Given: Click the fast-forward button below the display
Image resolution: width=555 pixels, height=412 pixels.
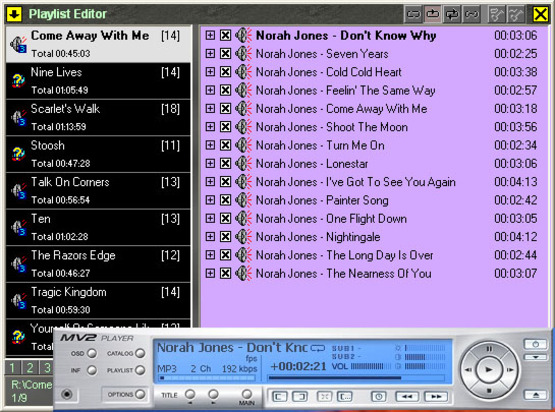Looking at the screenshot, I should [436, 397].
